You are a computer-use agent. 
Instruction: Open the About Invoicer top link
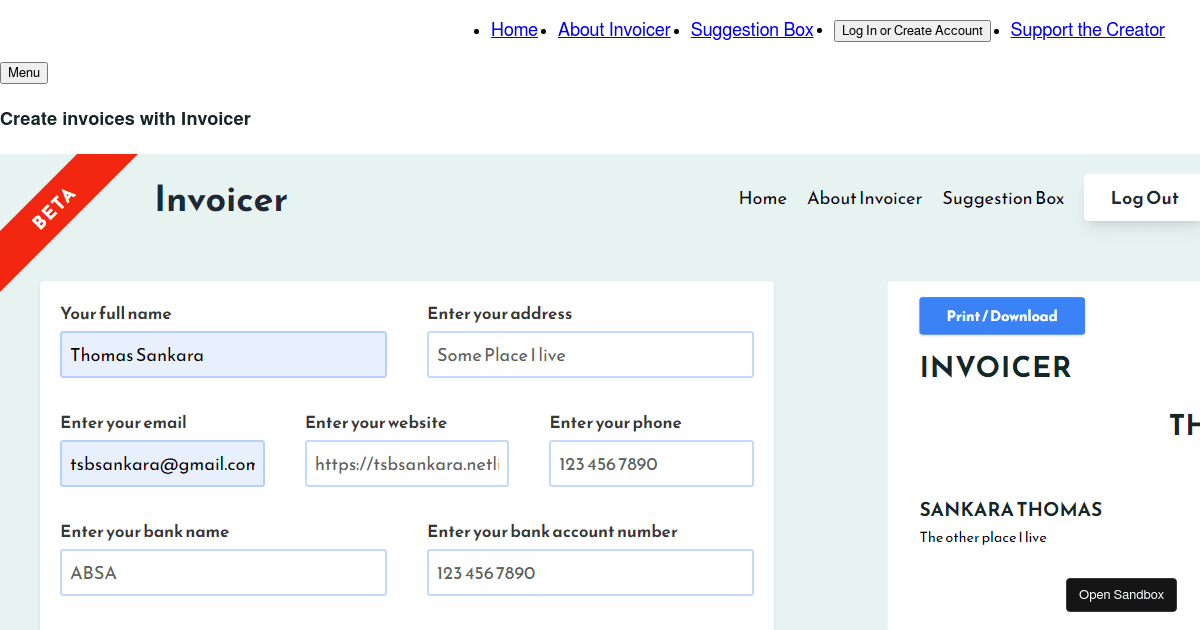pos(614,30)
